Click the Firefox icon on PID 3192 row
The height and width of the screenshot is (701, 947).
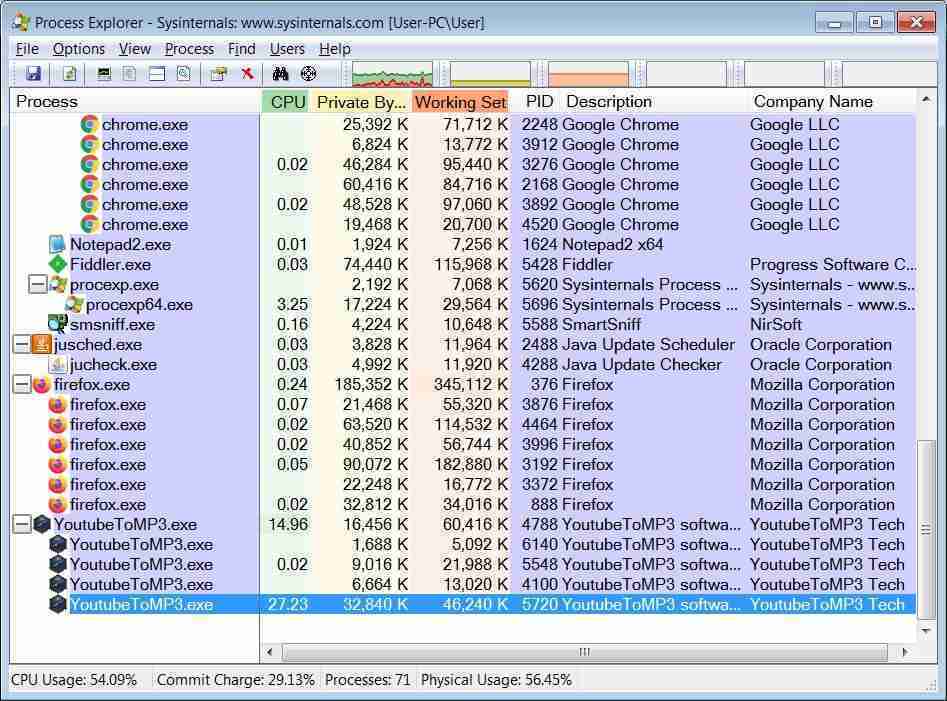pos(57,464)
